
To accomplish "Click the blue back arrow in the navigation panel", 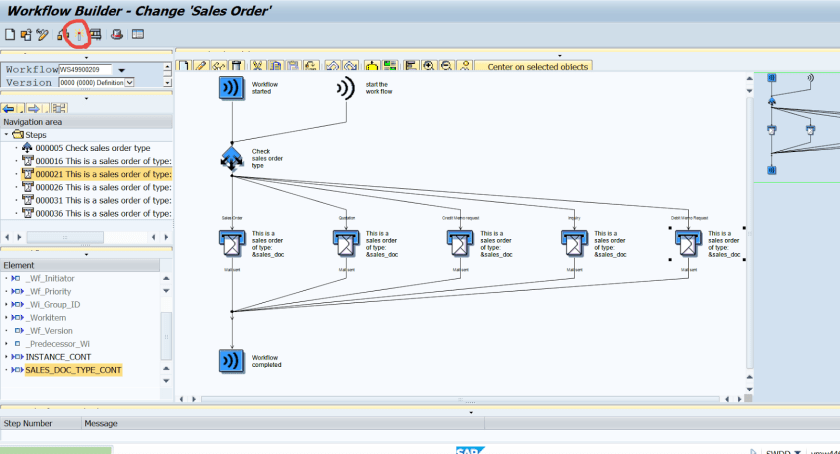I will click(9, 109).
